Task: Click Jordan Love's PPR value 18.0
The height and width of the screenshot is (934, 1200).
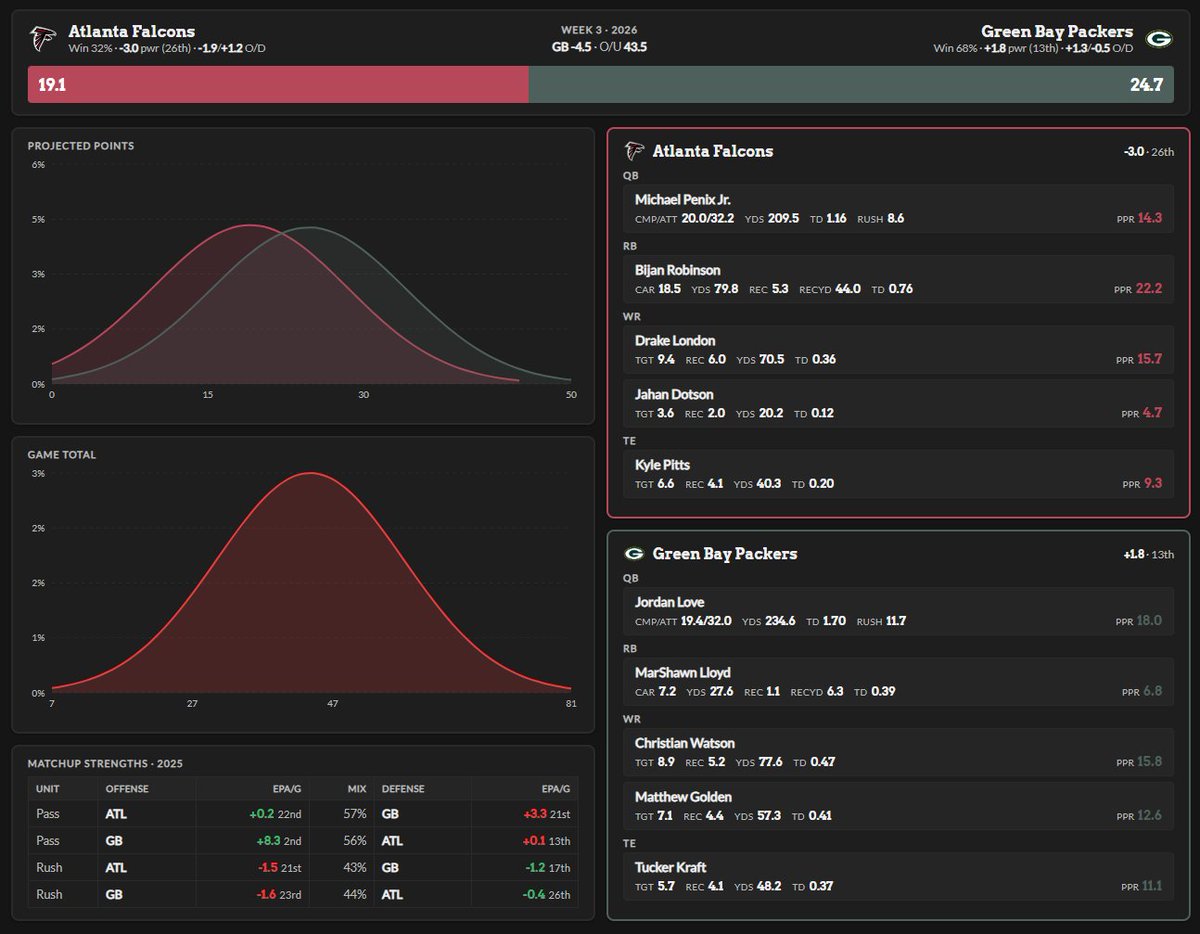Action: point(1149,621)
